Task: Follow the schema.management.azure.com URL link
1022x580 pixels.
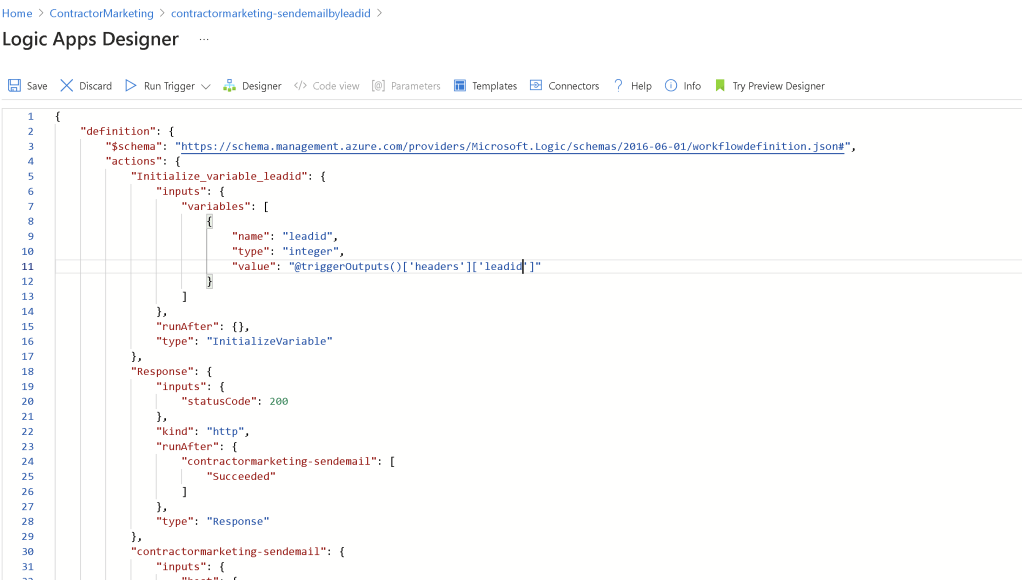Action: click(x=512, y=147)
